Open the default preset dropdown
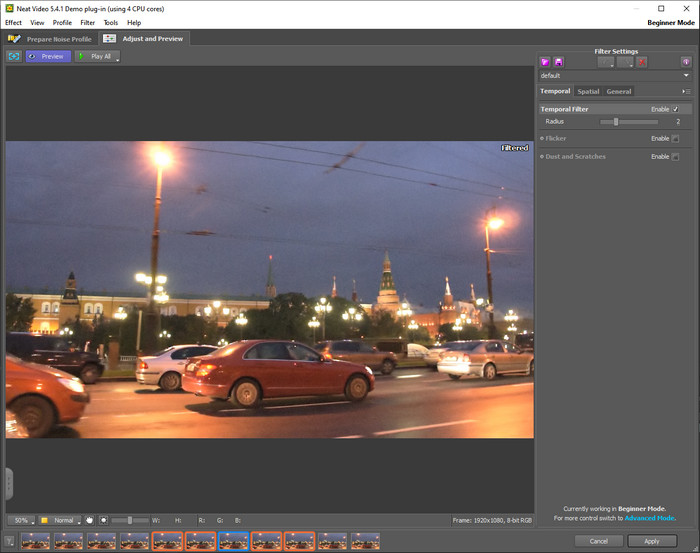Image resolution: width=700 pixels, height=553 pixels. click(615, 76)
